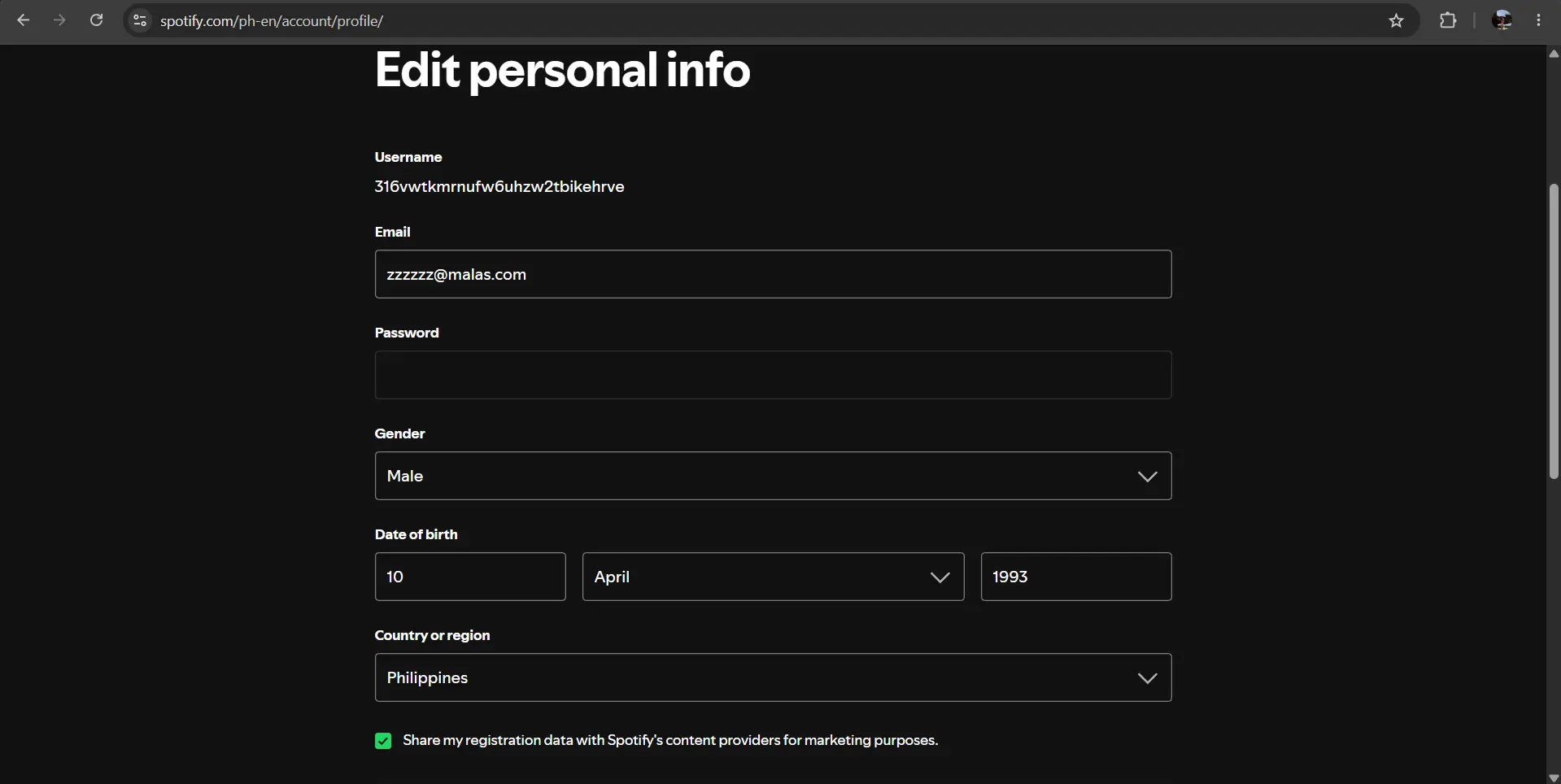Open the browser extensions menu
Viewport: 1561px width, 784px height.
tap(1448, 20)
